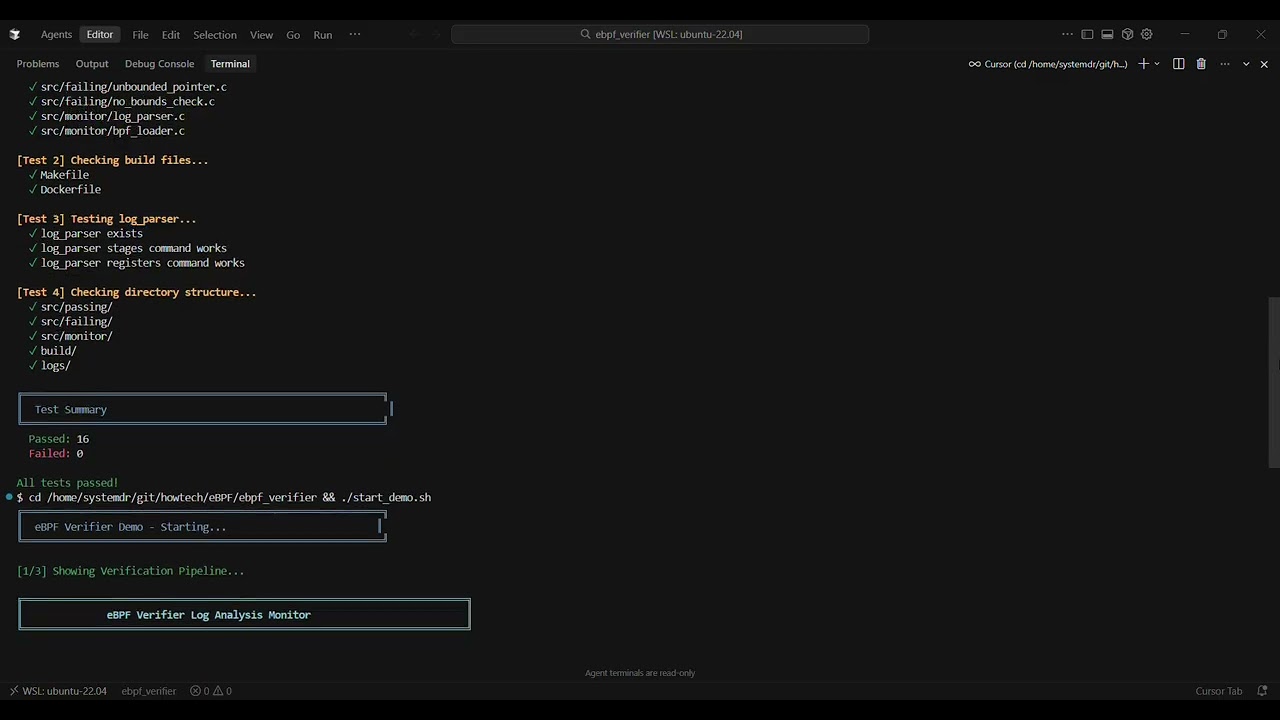This screenshot has height=720, width=1280.
Task: Click 'eBPF Verifier Log Analysis Monitor' heading
Action: [x=209, y=615]
